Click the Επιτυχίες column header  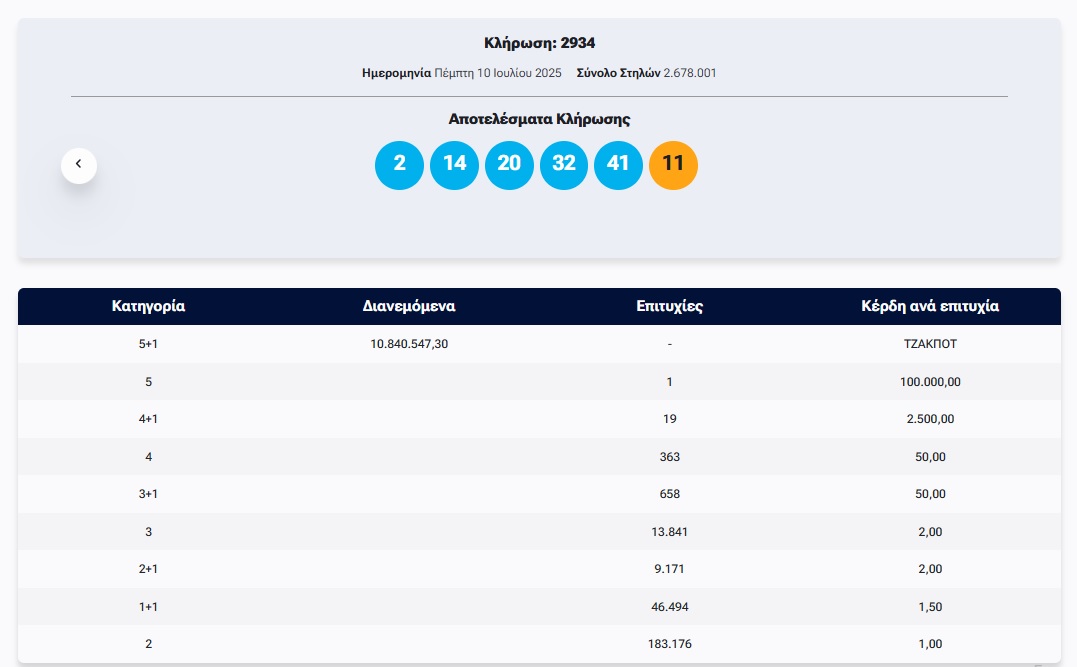(669, 306)
